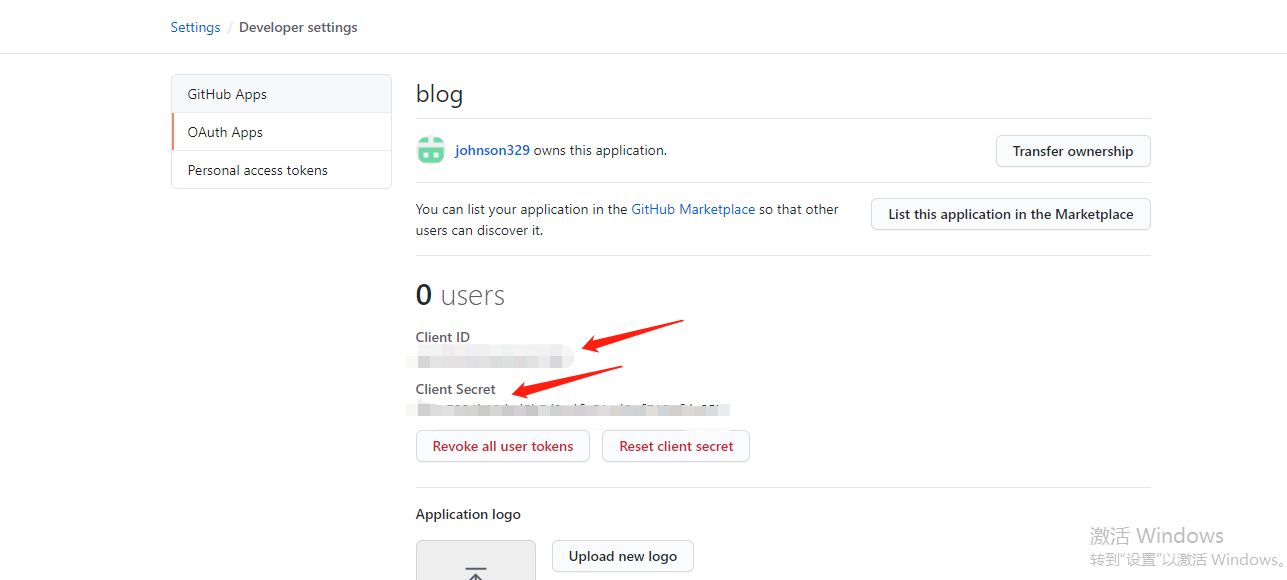
Task: Click the Client Secret label
Action: [455, 389]
